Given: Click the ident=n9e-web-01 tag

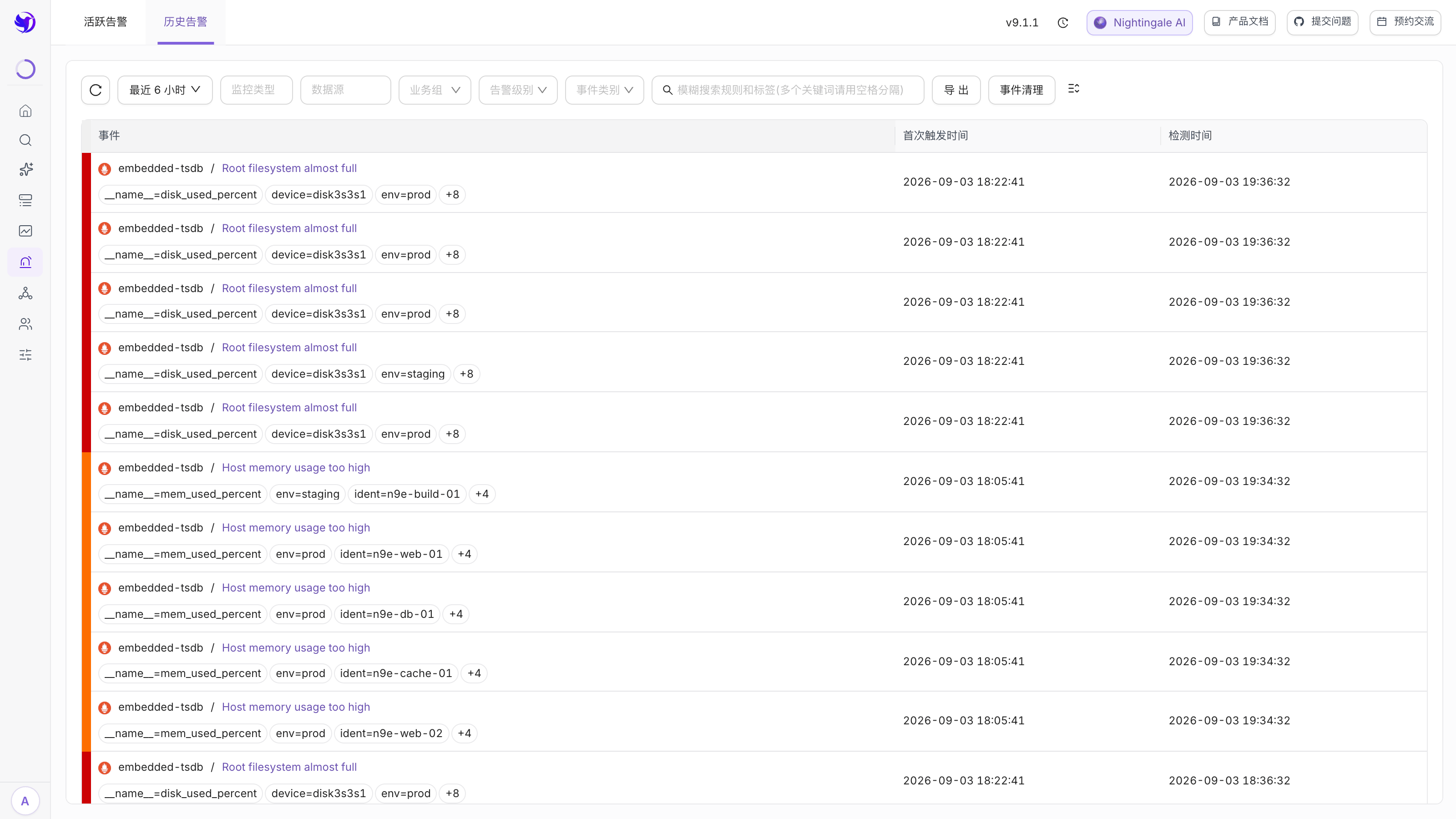Looking at the screenshot, I should (391, 555).
